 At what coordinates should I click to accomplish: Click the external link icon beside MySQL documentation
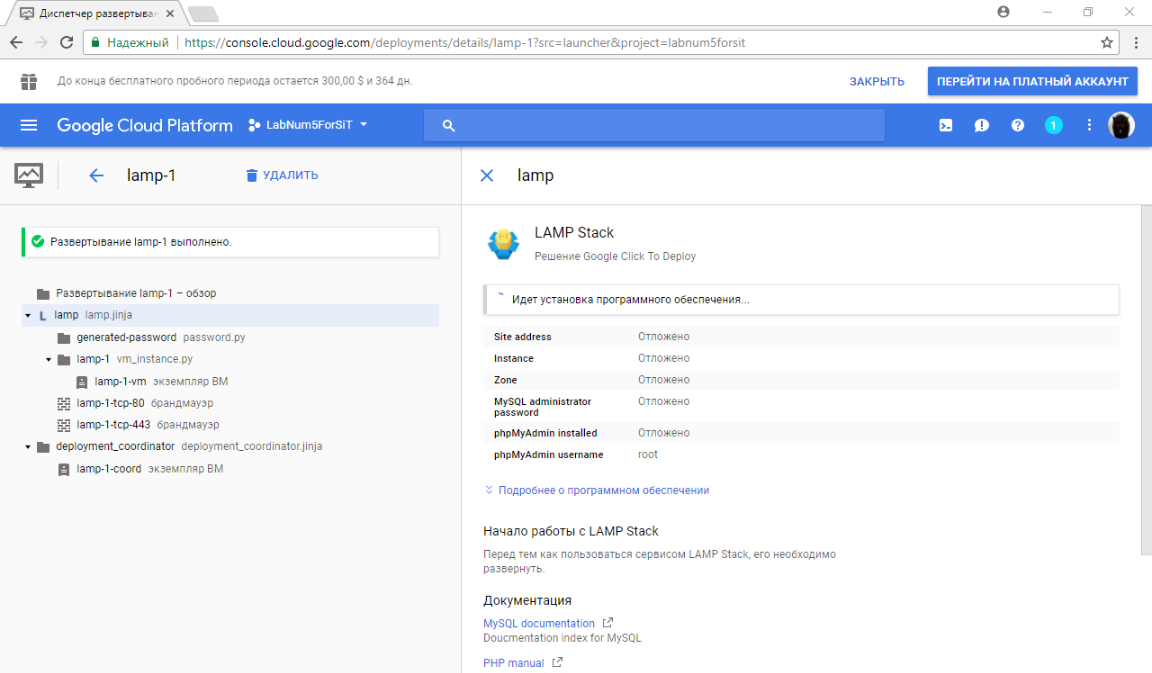point(608,622)
